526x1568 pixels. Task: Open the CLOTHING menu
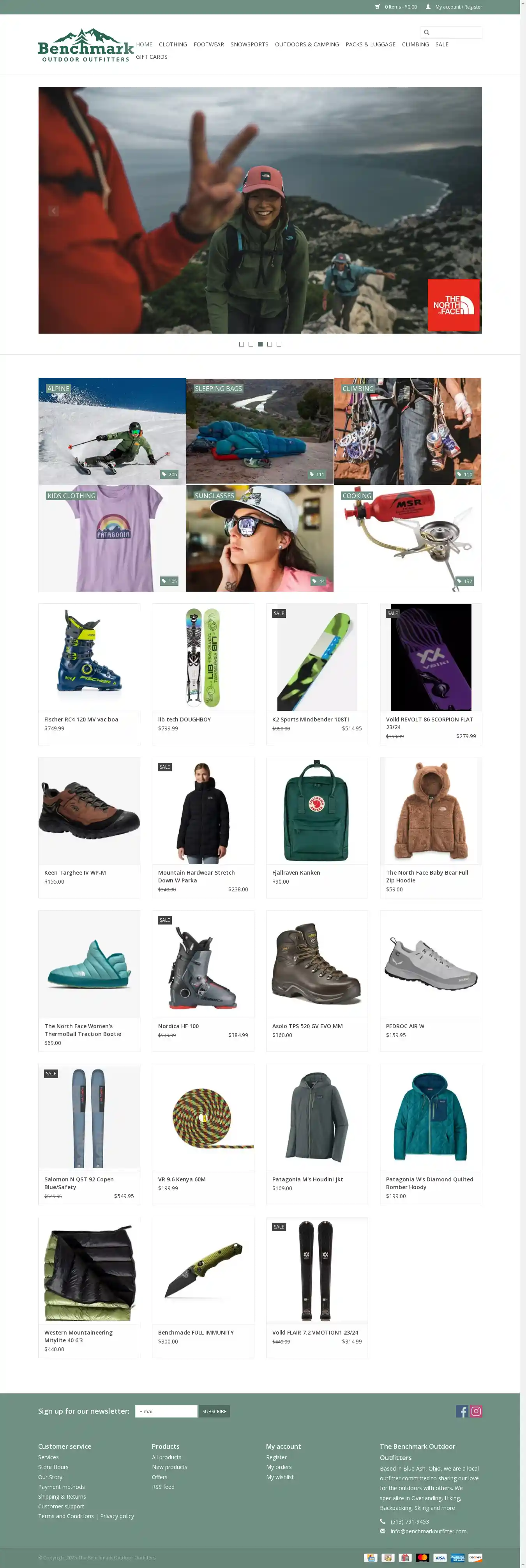tap(173, 44)
